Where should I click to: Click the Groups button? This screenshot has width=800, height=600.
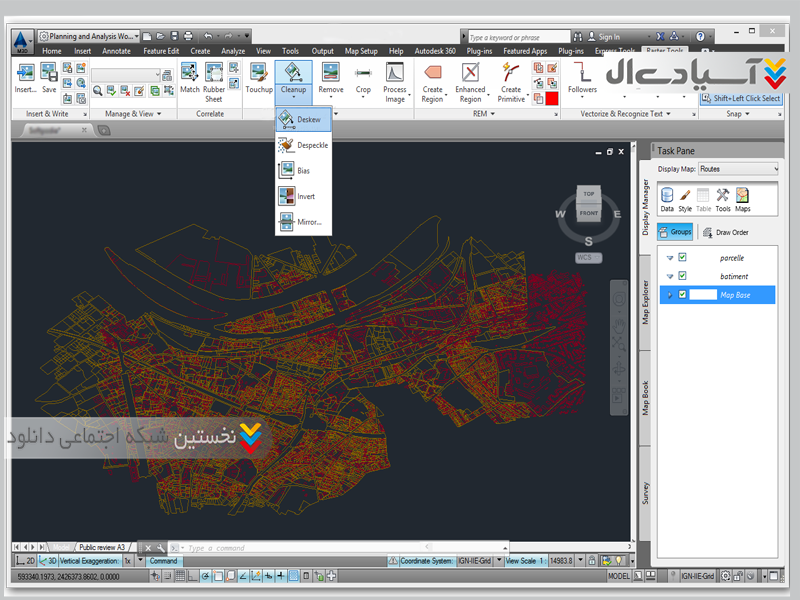675,232
